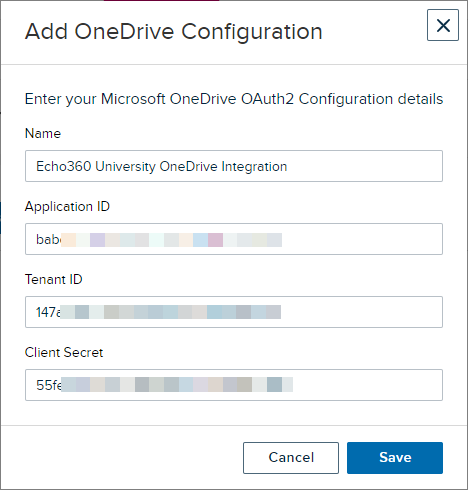The width and height of the screenshot is (468, 490).
Task: Focus the Name input field
Action: [234, 166]
